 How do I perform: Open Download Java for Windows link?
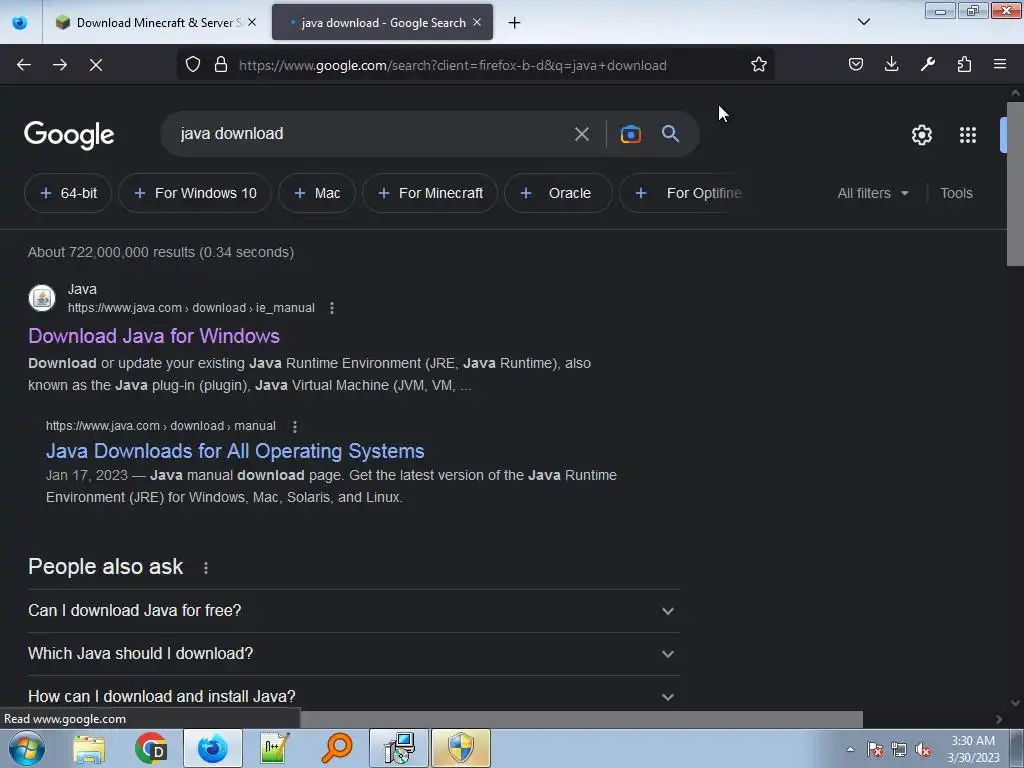[x=154, y=336]
